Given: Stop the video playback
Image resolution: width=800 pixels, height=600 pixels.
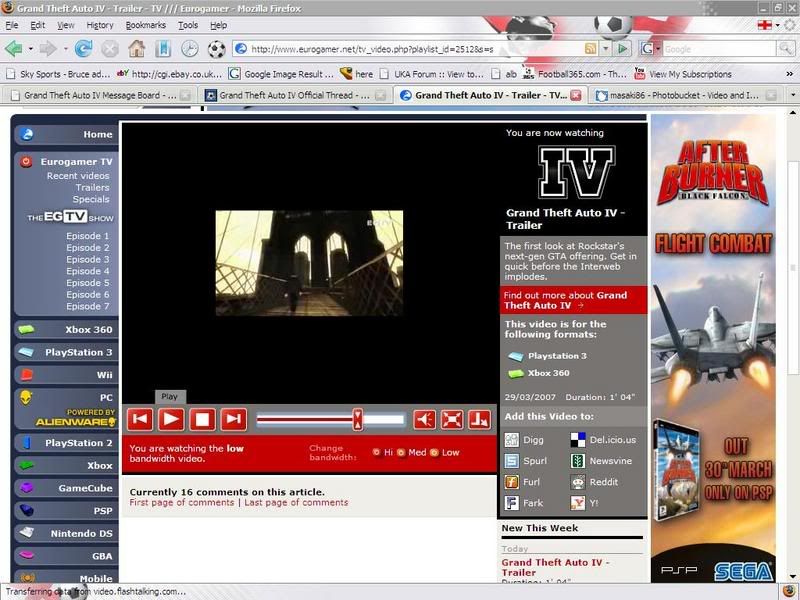Looking at the screenshot, I should (x=202, y=419).
